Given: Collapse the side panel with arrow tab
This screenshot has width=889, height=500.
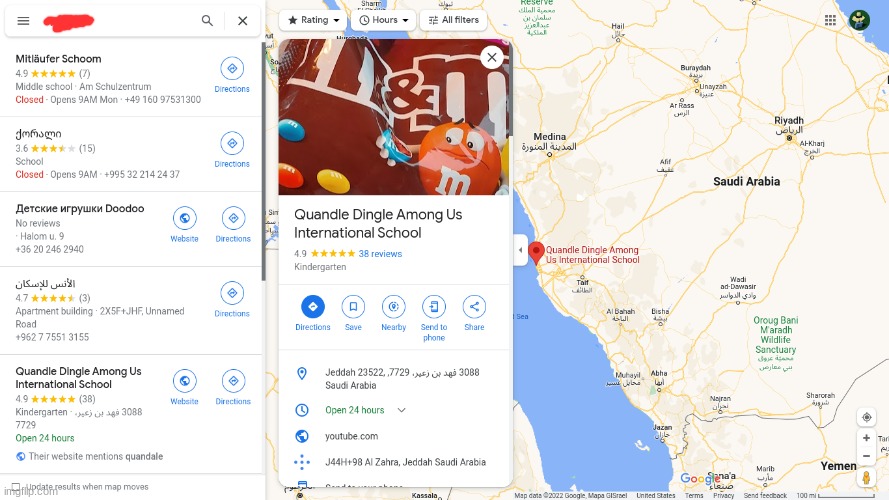Looking at the screenshot, I should click(520, 250).
